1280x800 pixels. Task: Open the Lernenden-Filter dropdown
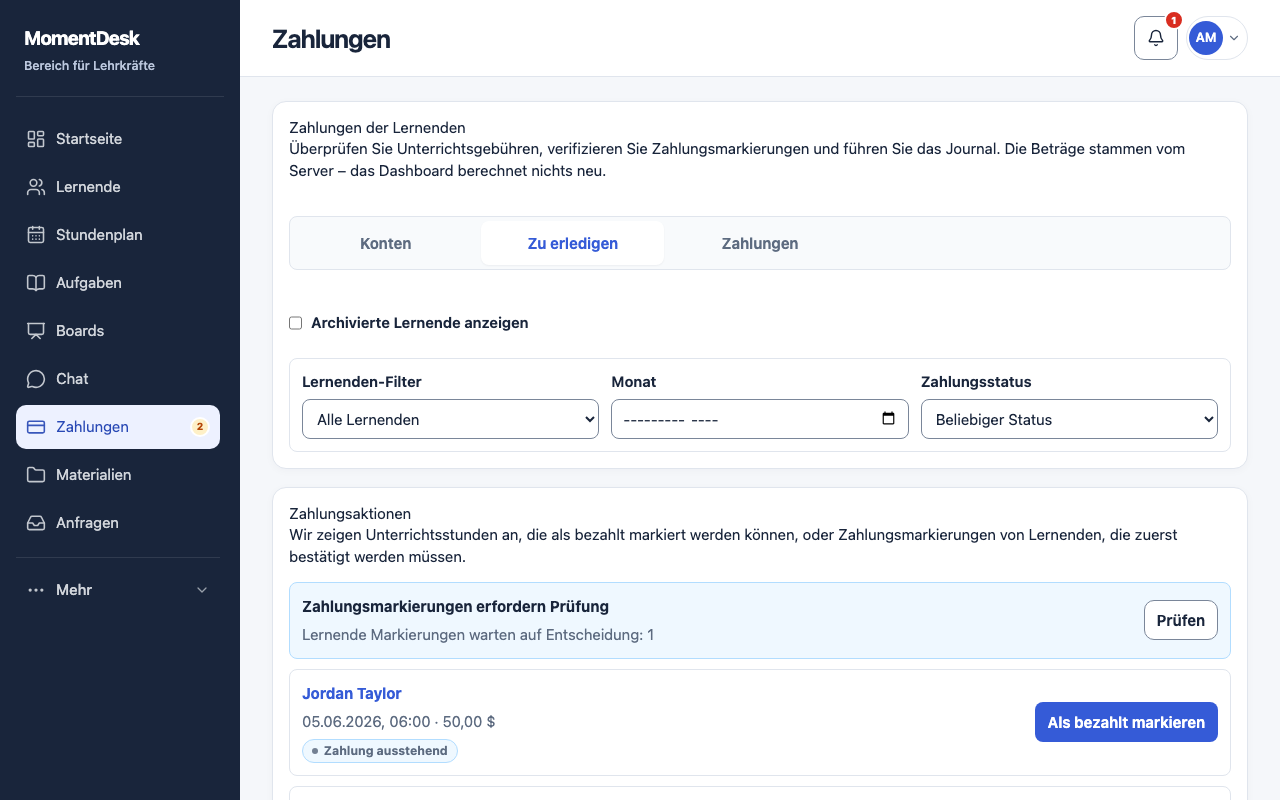(x=450, y=419)
